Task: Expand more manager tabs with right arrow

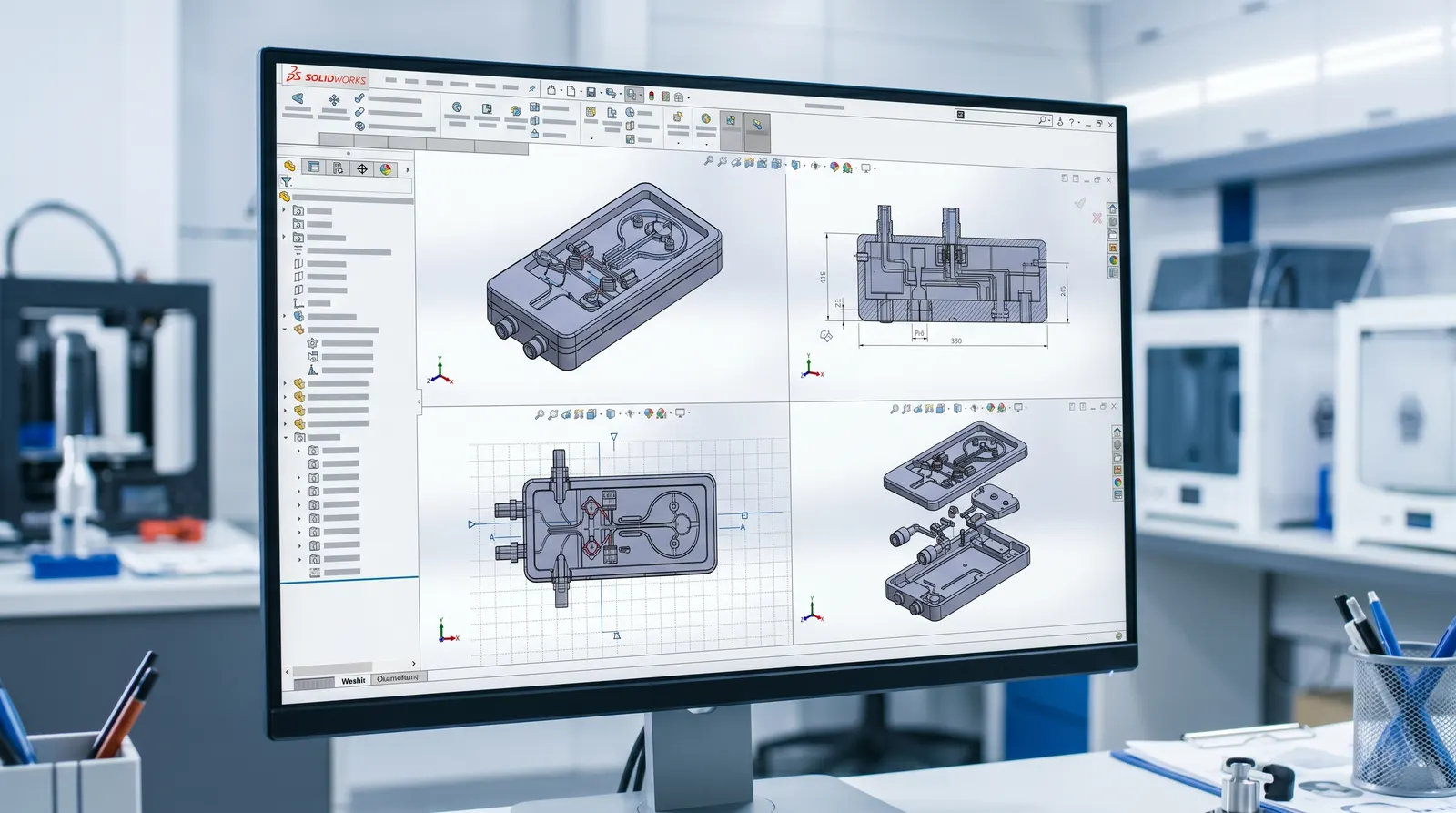Action: tap(408, 170)
